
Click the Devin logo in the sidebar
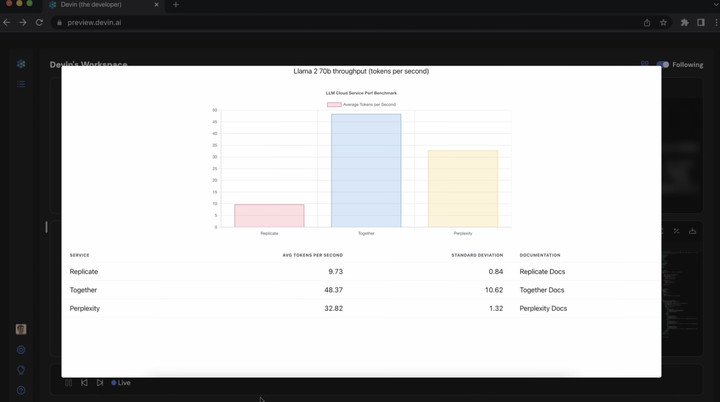tap(21, 64)
